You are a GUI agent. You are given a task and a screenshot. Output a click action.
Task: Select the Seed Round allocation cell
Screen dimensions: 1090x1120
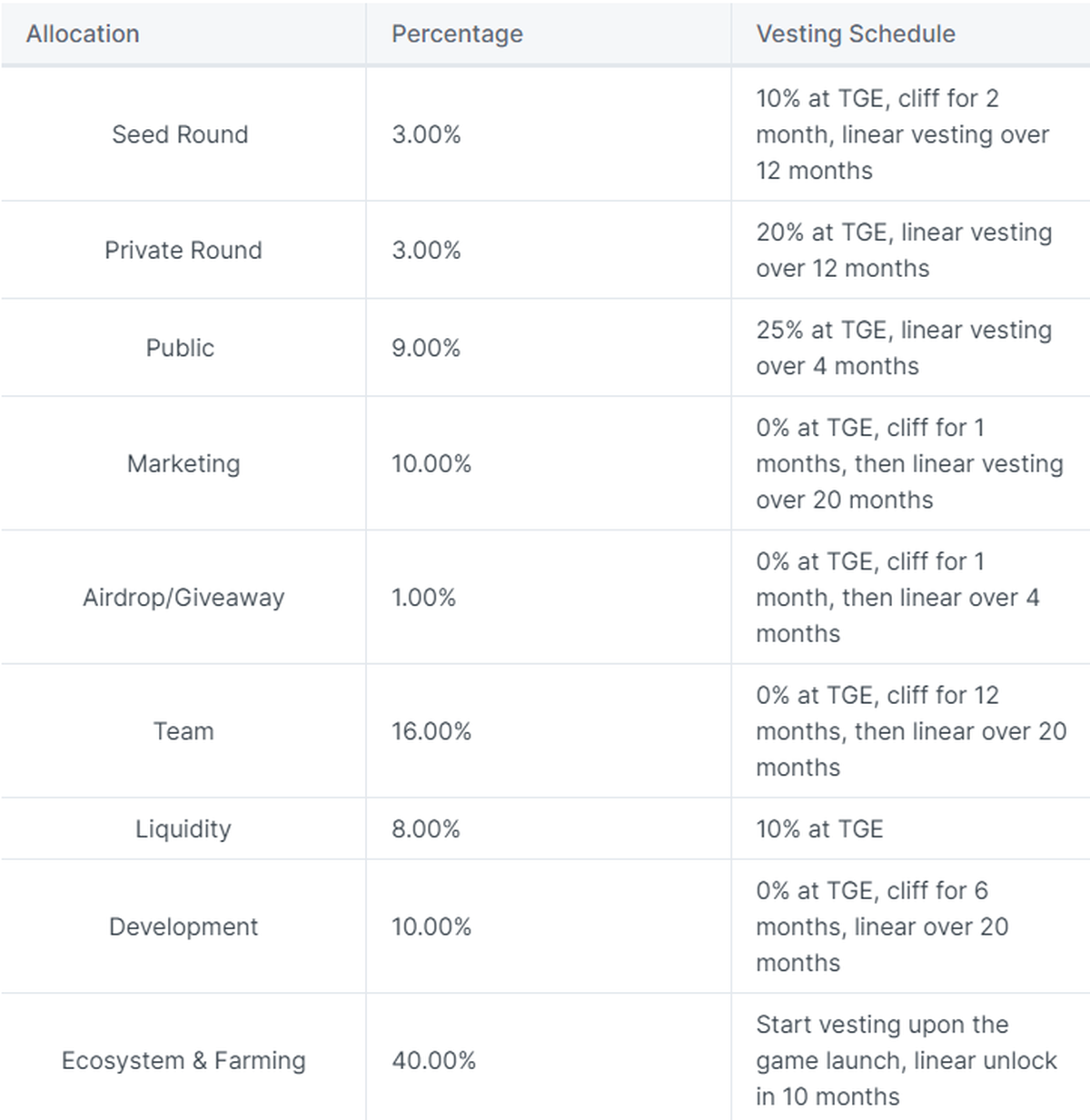[x=180, y=134]
